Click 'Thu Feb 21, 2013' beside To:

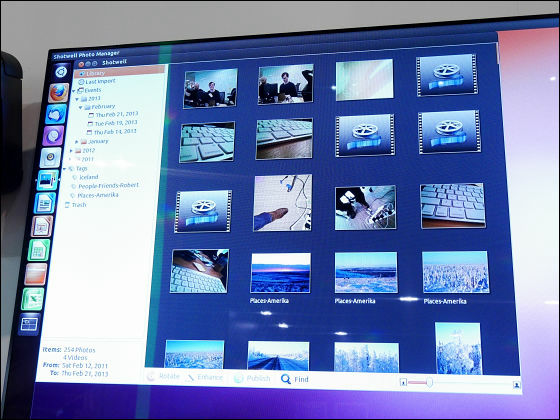click(85, 373)
